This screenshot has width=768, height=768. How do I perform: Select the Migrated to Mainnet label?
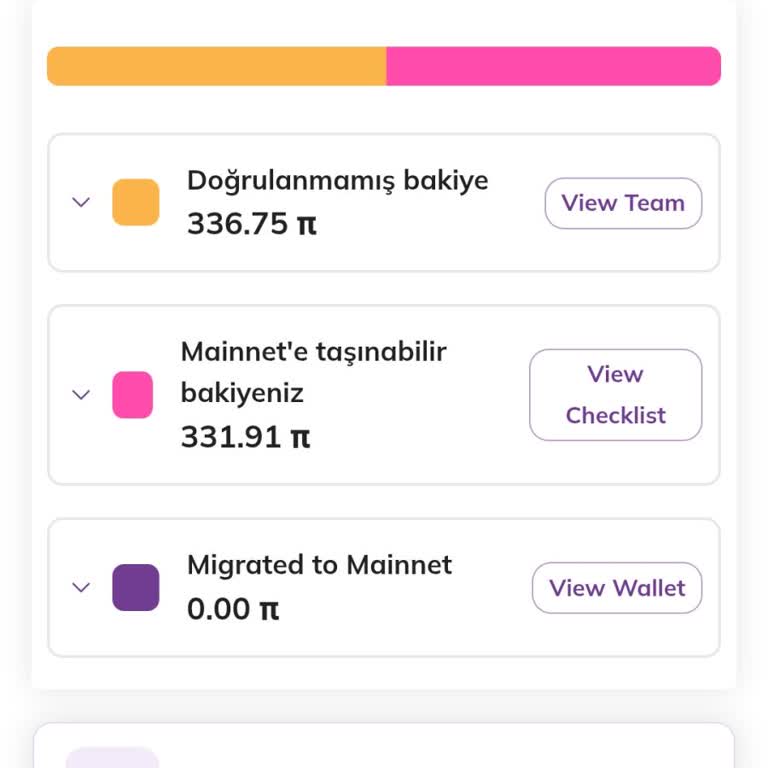[x=319, y=565]
